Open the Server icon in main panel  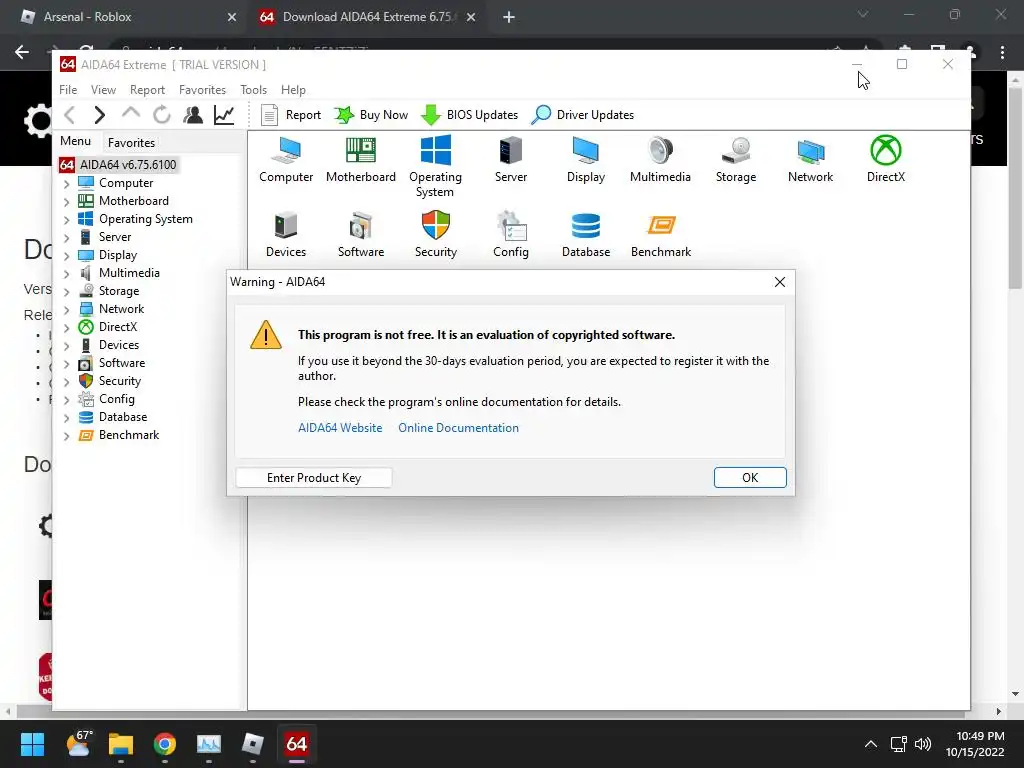coord(511,159)
